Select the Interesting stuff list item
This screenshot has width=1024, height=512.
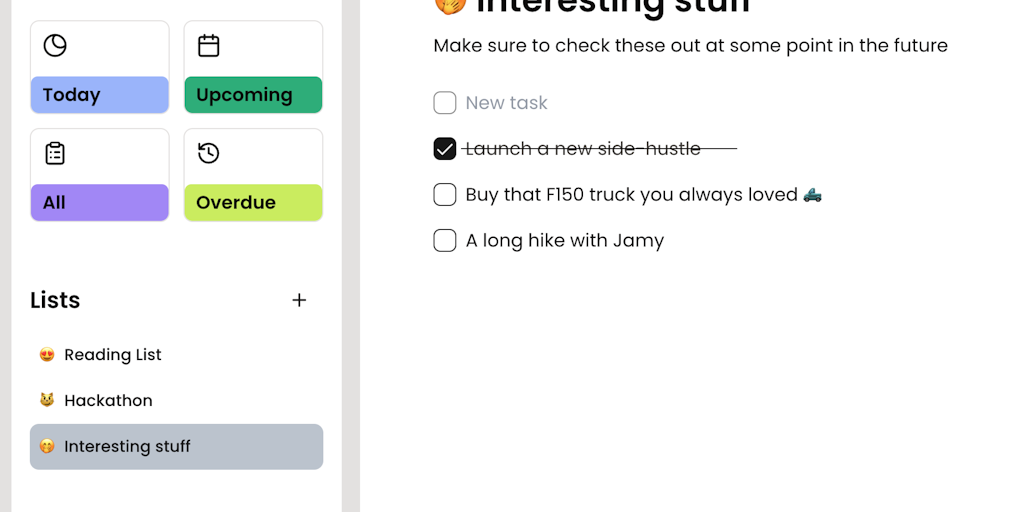(x=127, y=446)
